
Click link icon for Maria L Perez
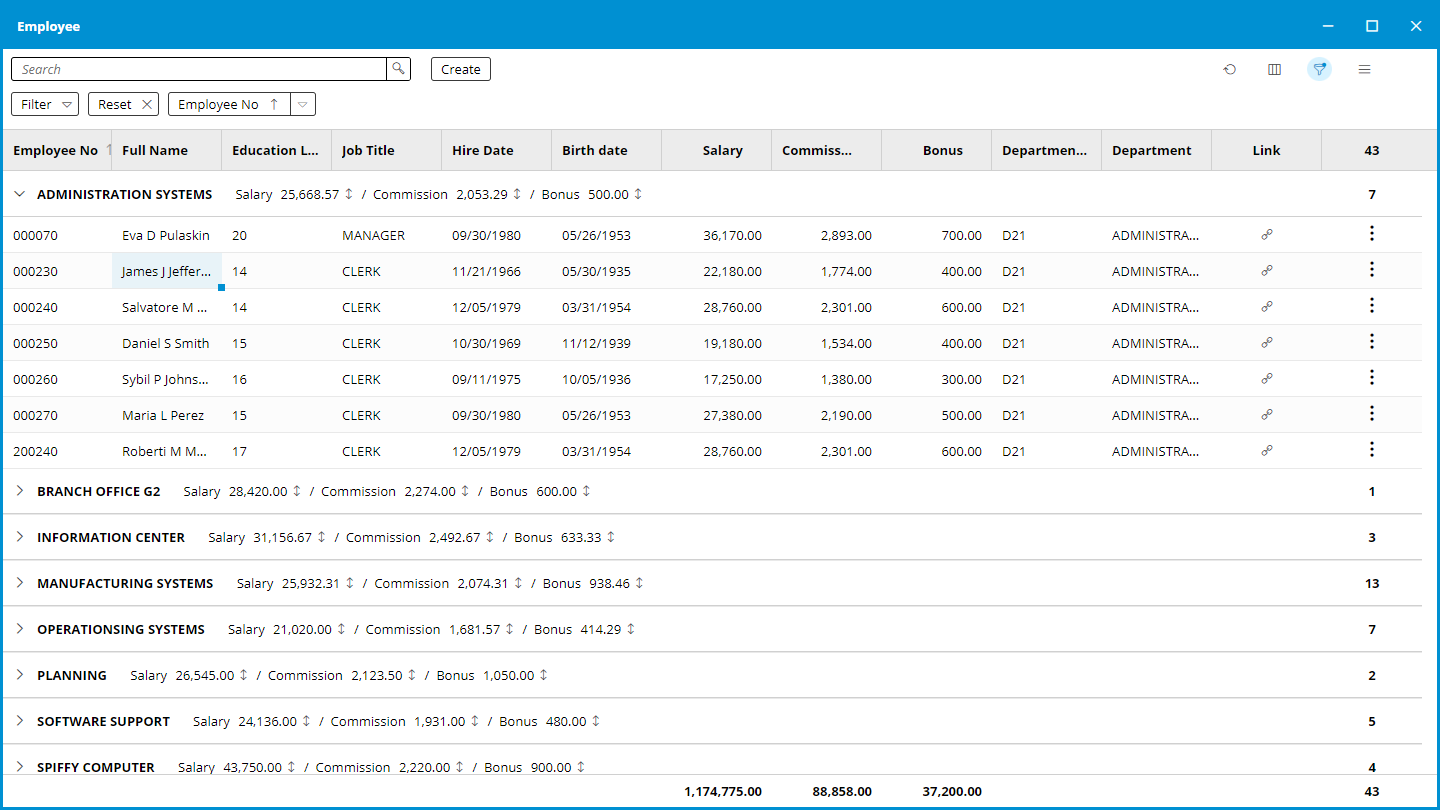1266,415
